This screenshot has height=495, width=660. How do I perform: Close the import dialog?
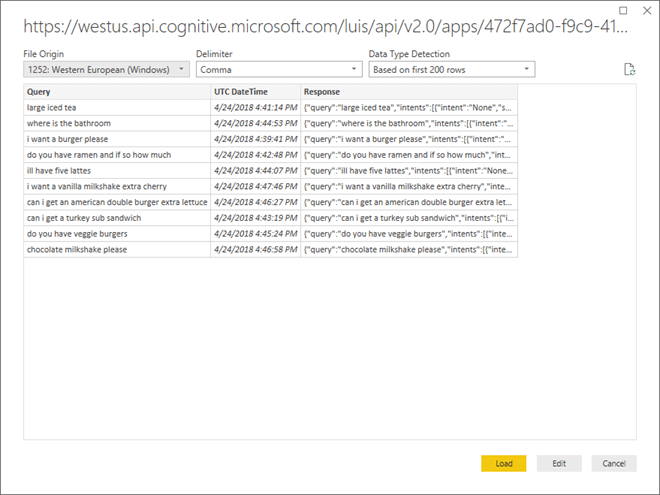point(645,11)
